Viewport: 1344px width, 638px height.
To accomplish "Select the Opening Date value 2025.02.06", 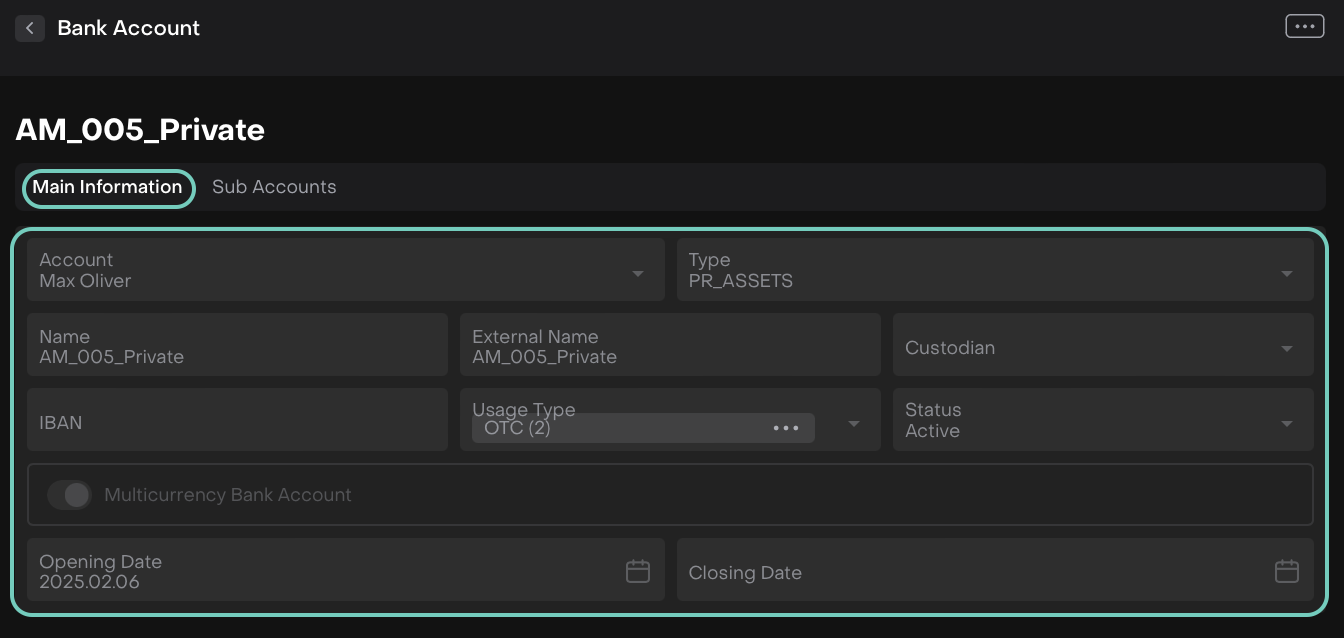I will (90, 581).
